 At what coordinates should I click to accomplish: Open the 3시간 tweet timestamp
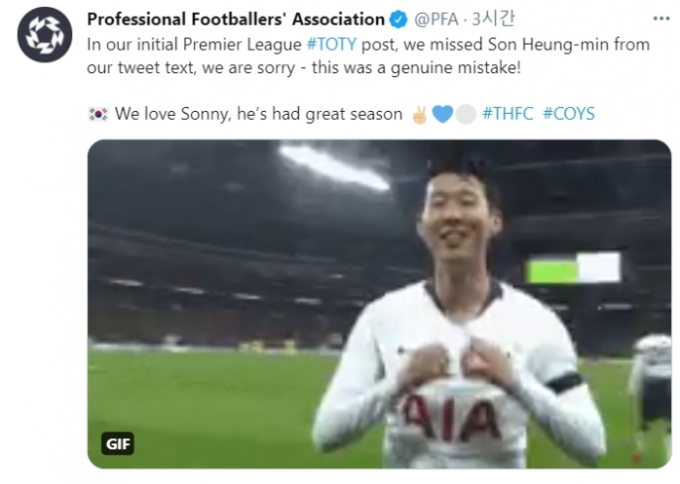(493, 19)
